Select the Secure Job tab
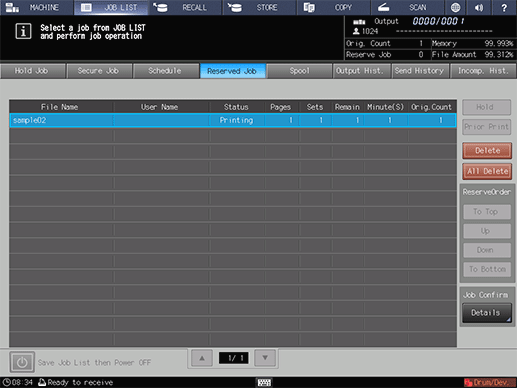 pyautogui.click(x=99, y=71)
